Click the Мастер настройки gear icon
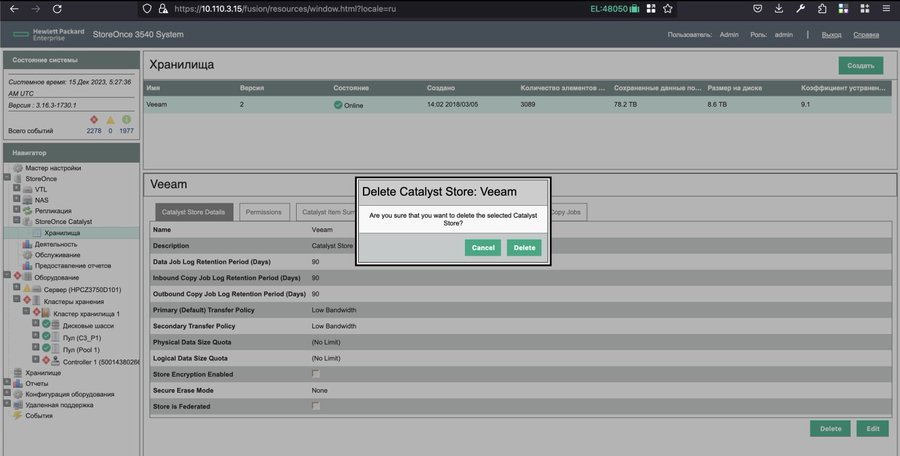 (18, 168)
